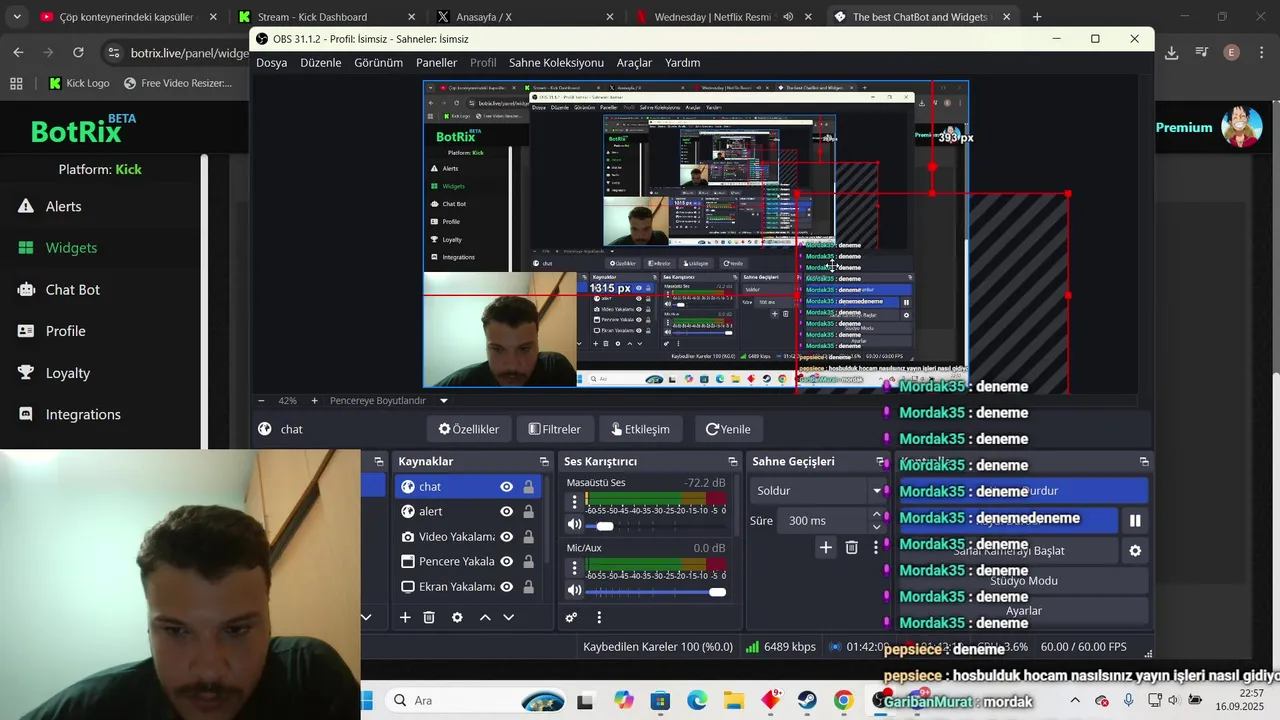1280x720 pixels.
Task: Toggle lock on alert source
Action: tap(528, 511)
